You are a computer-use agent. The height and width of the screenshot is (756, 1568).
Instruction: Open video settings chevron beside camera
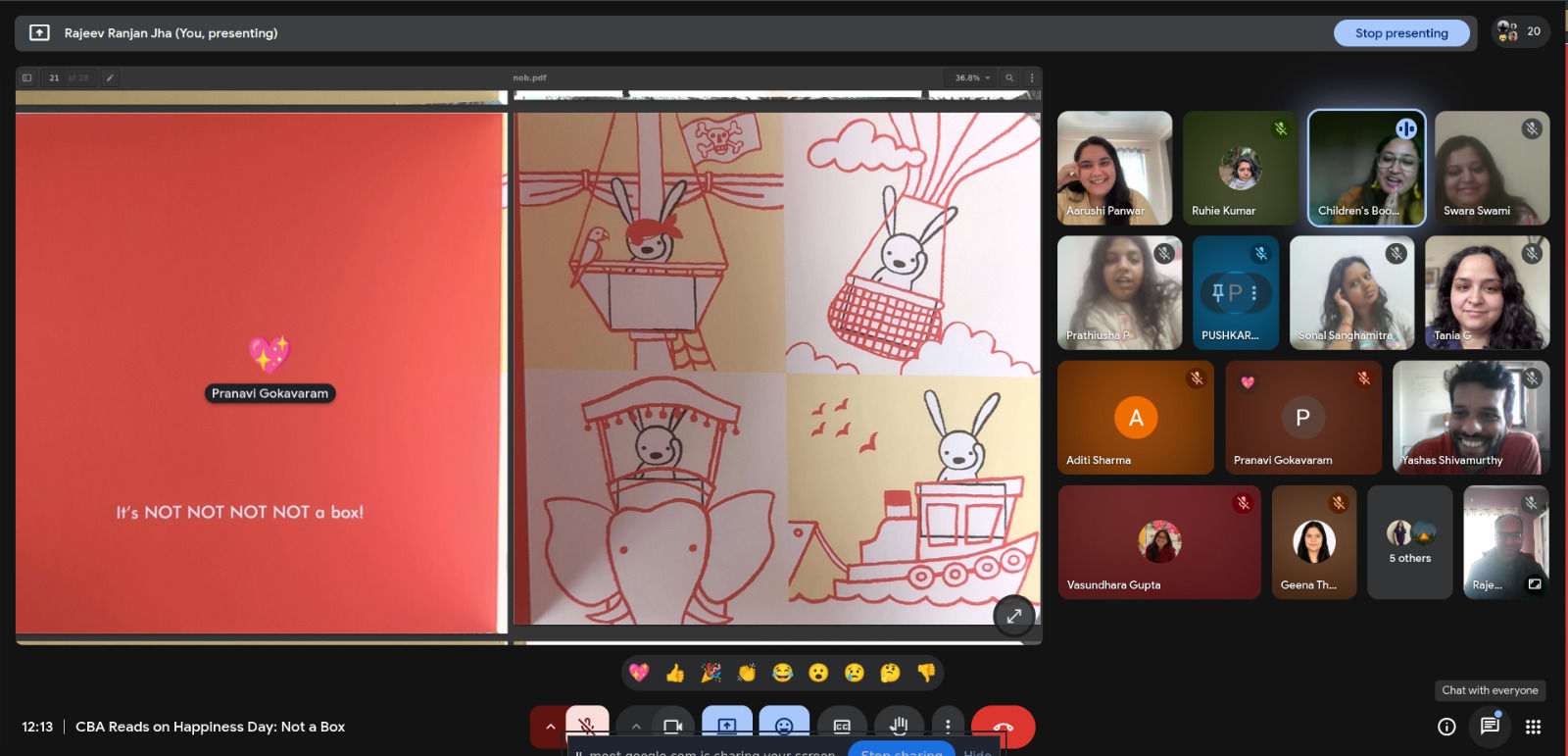(x=636, y=727)
